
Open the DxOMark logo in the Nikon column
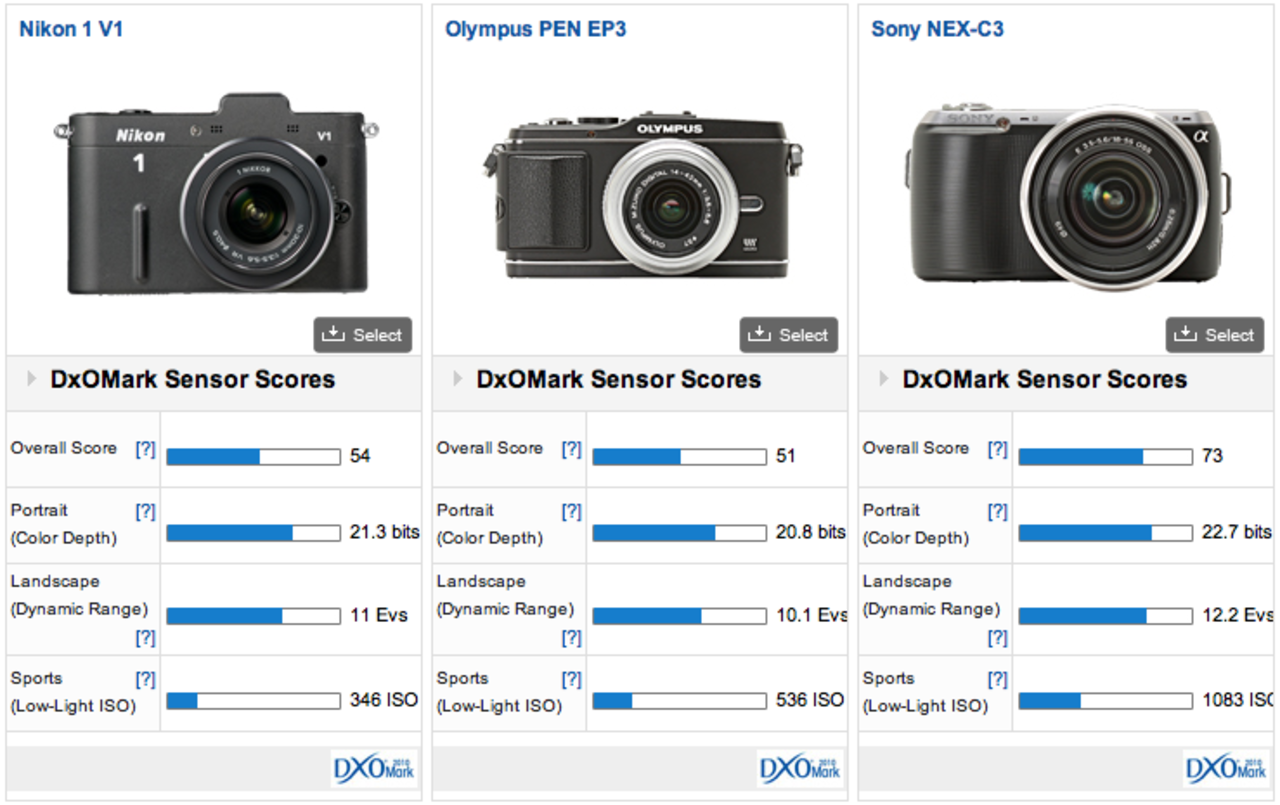coord(373,769)
